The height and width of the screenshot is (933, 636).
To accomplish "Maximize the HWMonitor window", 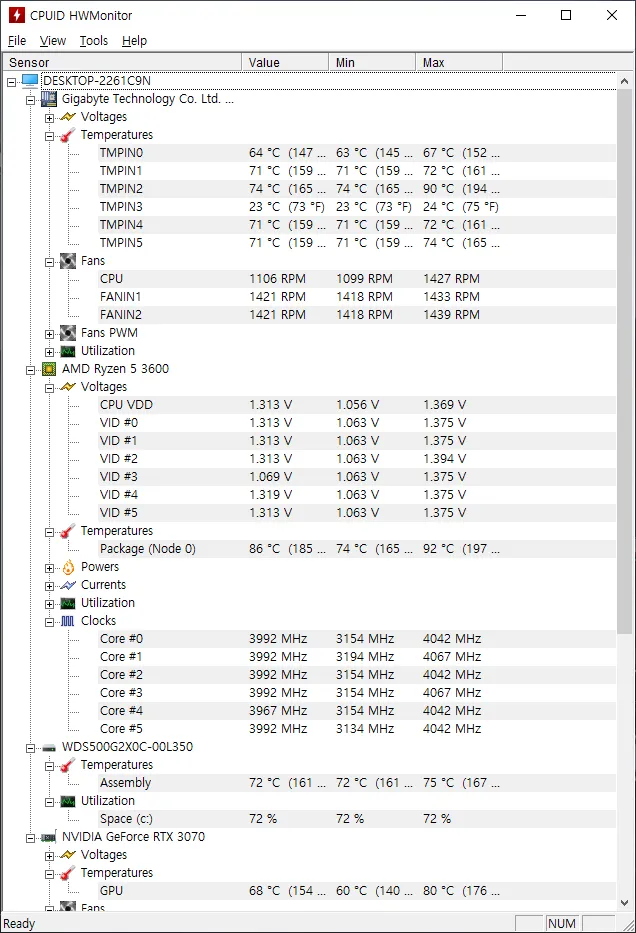I will 566,15.
